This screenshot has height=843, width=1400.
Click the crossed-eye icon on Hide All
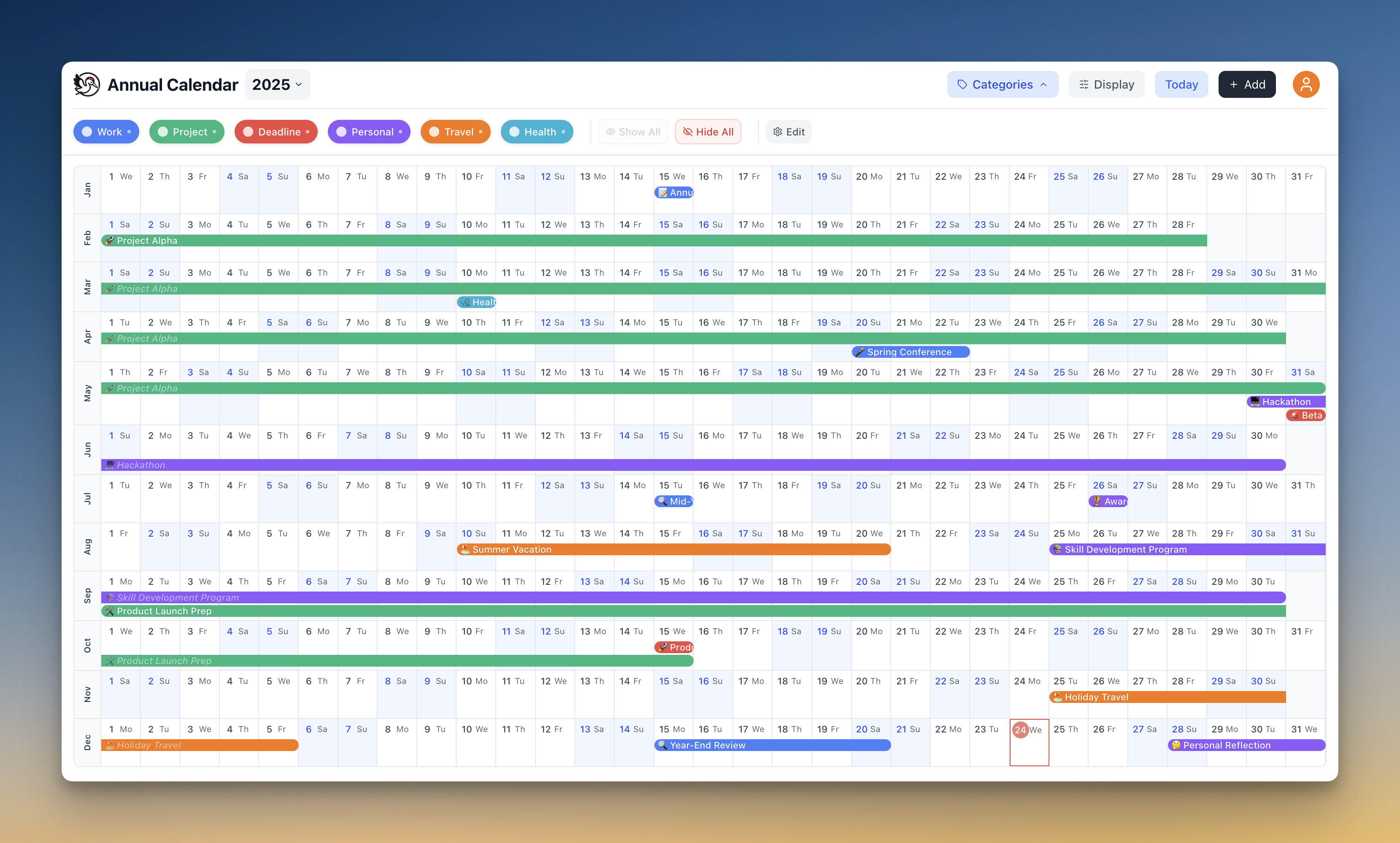(x=687, y=132)
